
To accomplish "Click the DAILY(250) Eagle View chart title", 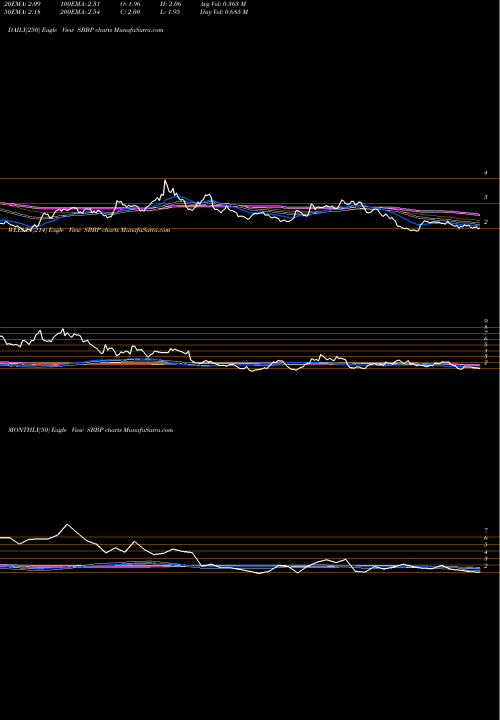I will pos(85,30).
